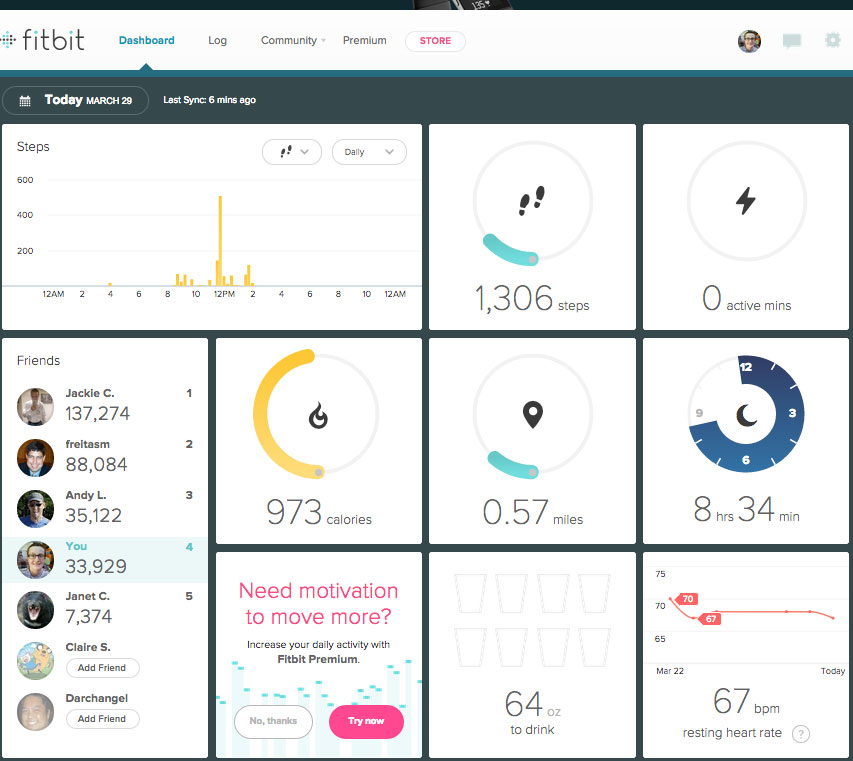Viewport: 853px width, 761px height.
Task: Switch to the Log tab
Action: point(217,40)
